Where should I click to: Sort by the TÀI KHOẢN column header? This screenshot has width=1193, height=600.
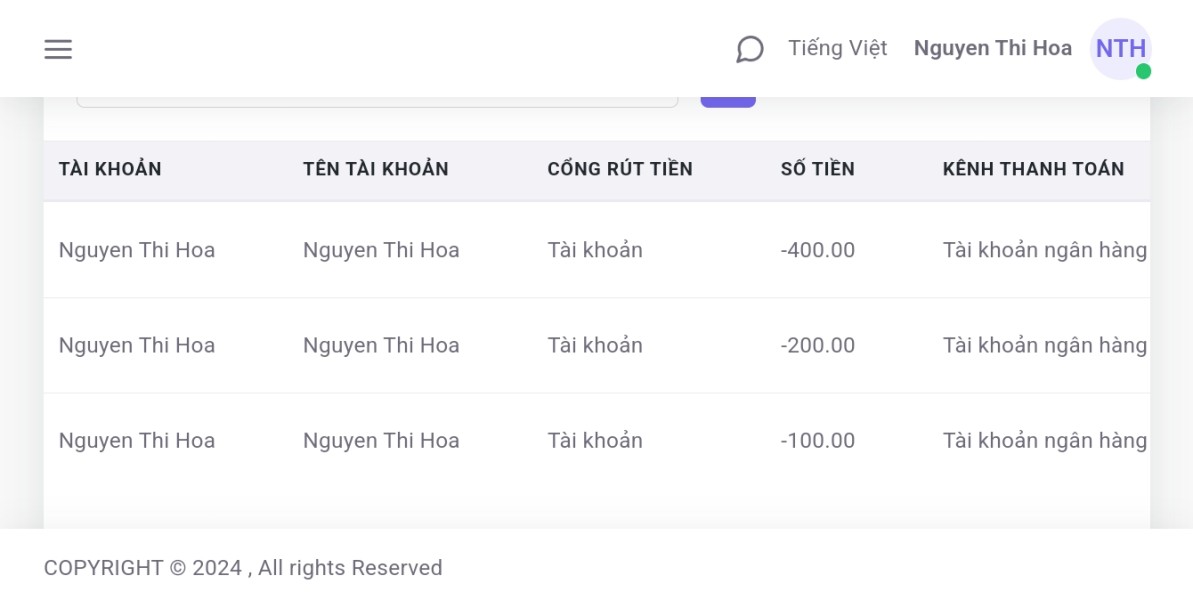pyautogui.click(x=110, y=169)
